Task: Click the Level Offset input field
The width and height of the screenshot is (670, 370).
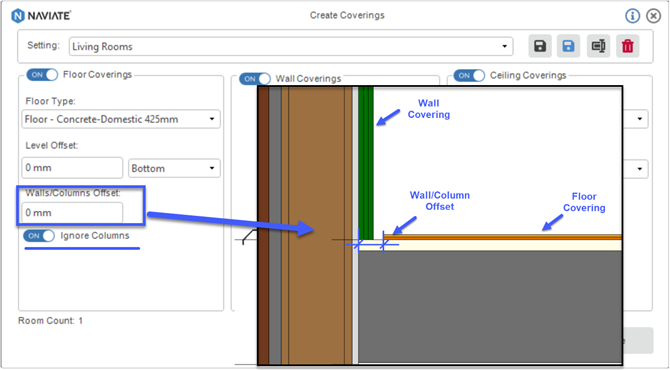Action: click(x=72, y=168)
